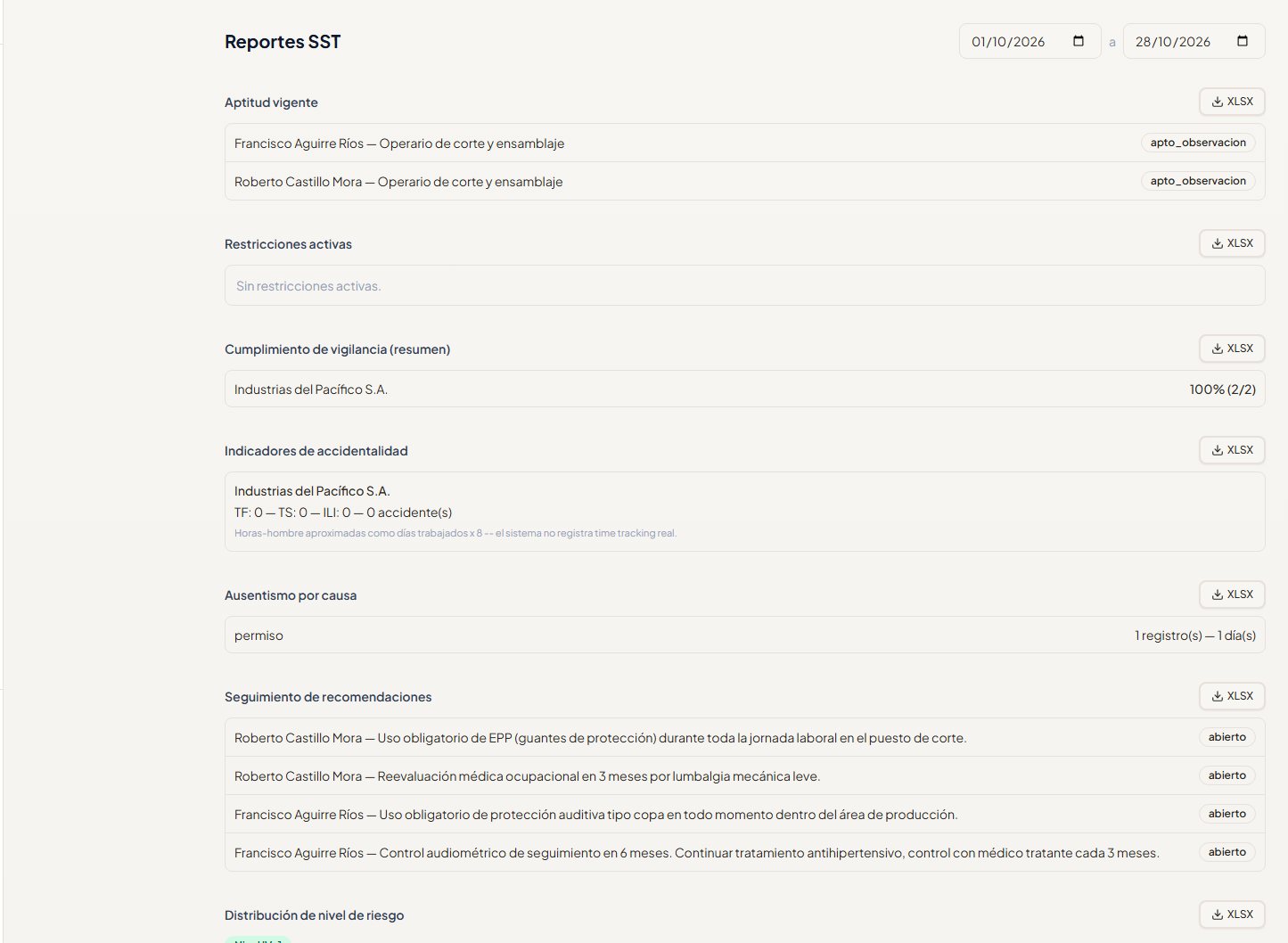Viewport: 1288px width, 943px height.
Task: Export Seguimiento de recomendaciones XLSX
Action: (x=1232, y=696)
